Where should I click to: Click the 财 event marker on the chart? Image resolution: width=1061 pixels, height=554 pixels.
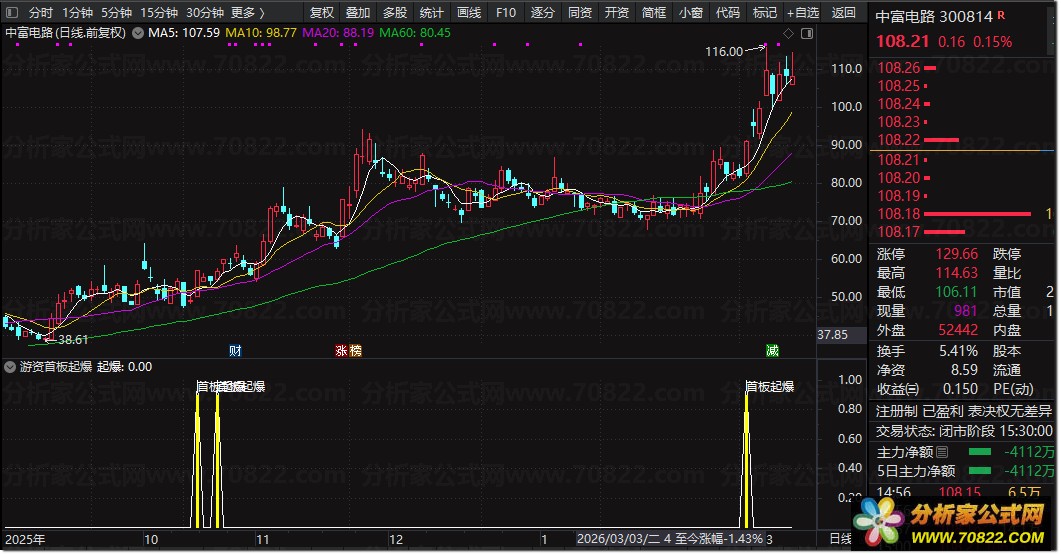click(x=235, y=350)
